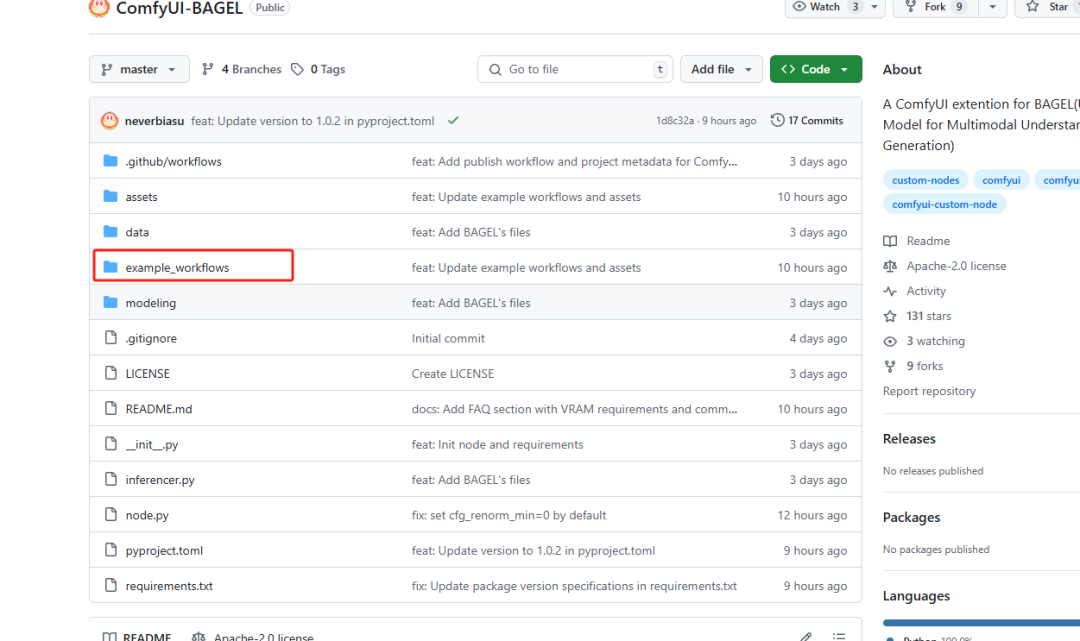The width and height of the screenshot is (1080, 641).
Task: Open the 'Create LICENSE' commit message
Action: 453,374
